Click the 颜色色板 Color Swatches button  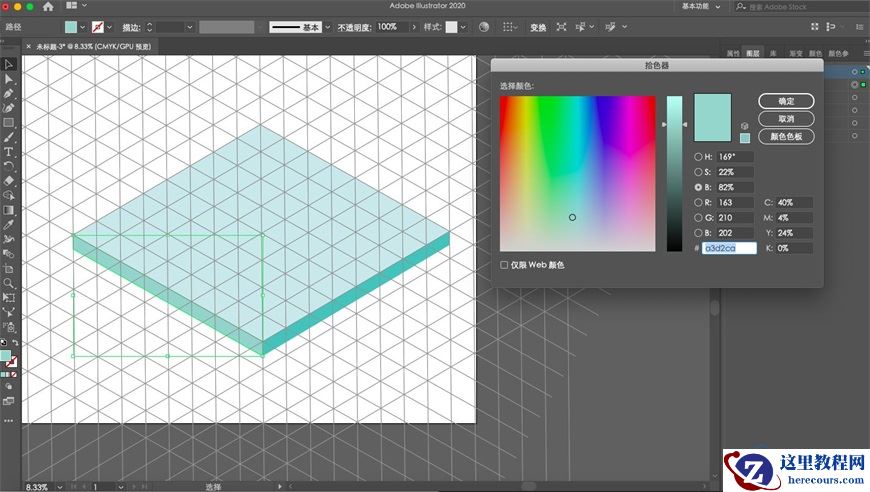[x=786, y=136]
